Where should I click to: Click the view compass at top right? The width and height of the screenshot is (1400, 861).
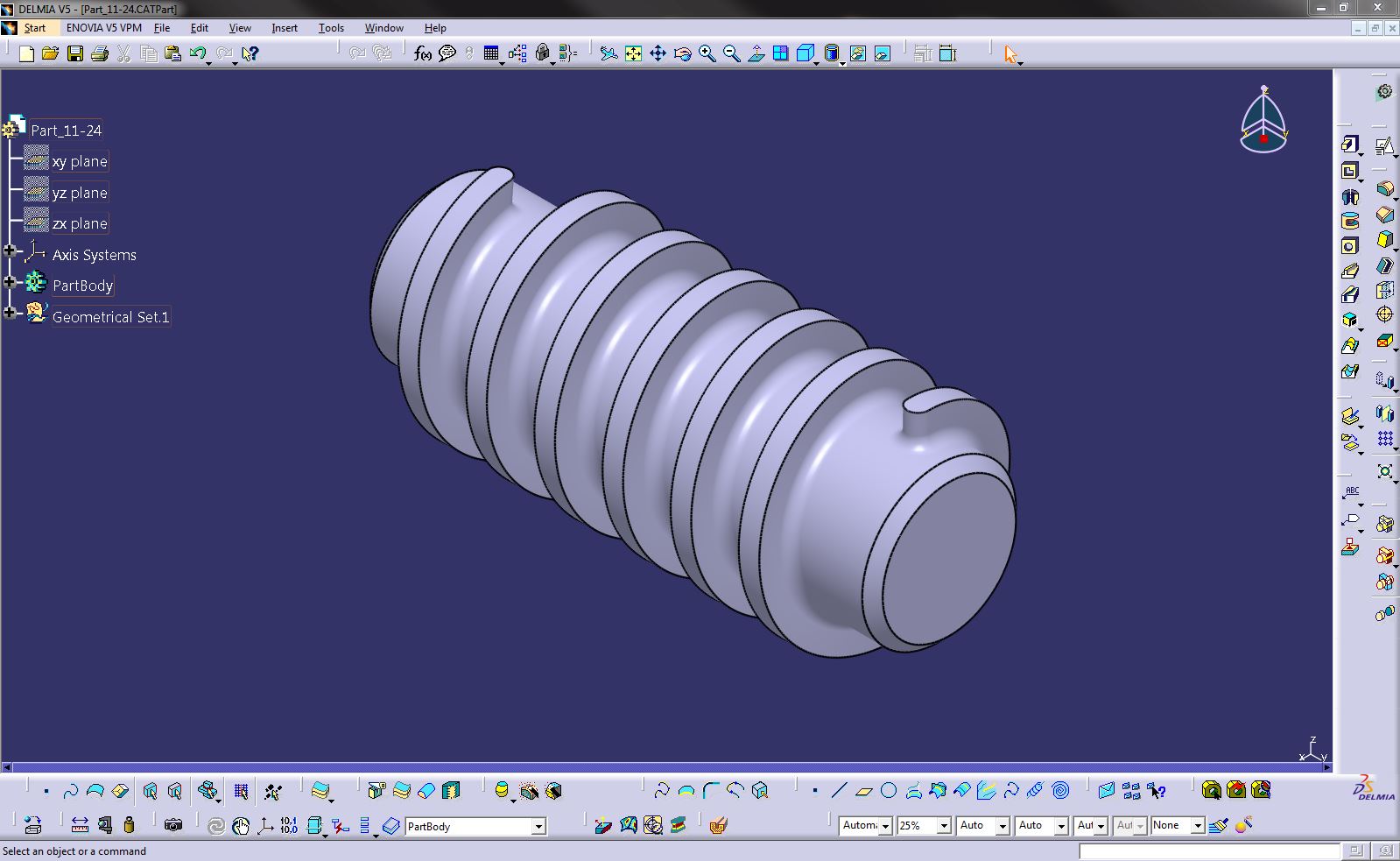coord(1263,121)
